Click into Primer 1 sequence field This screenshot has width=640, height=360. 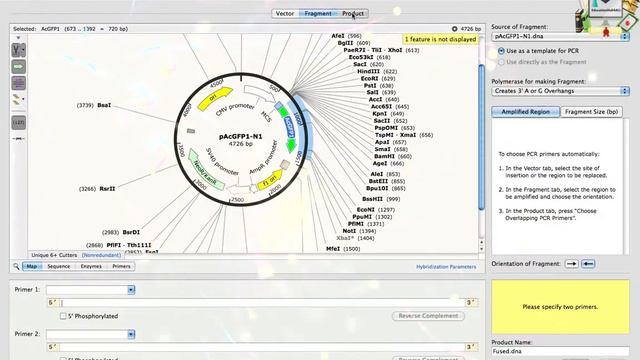click(261, 303)
